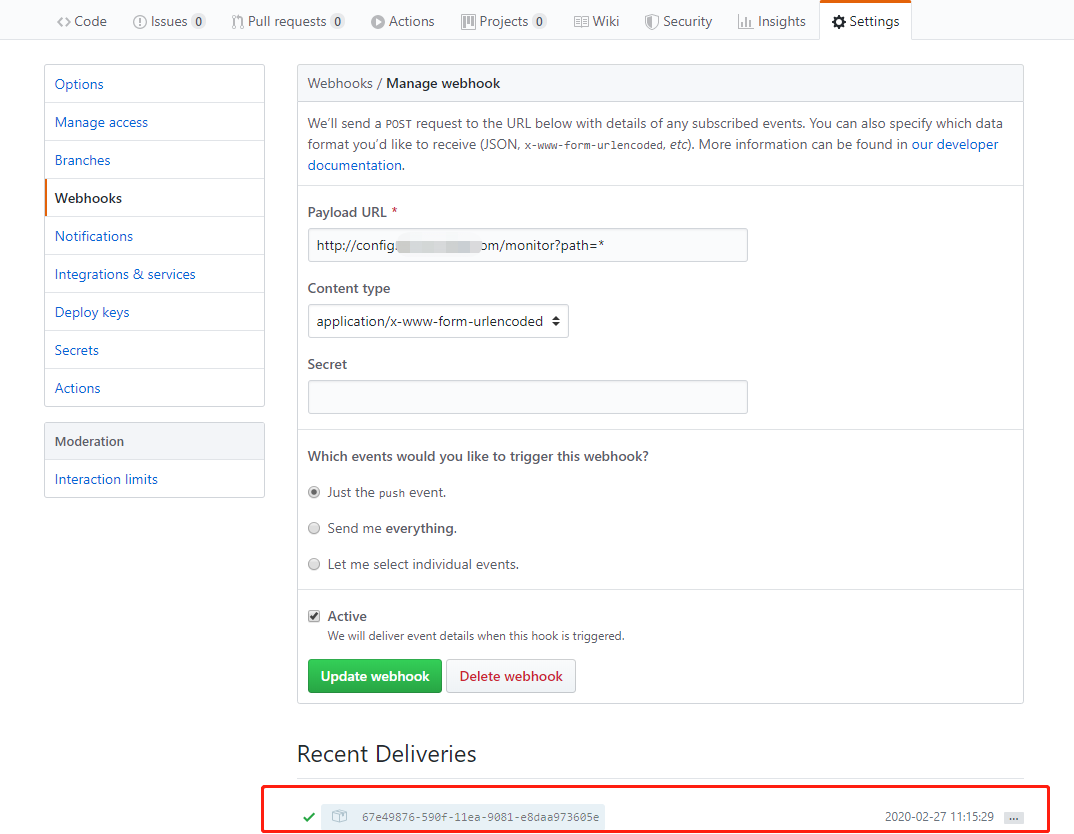Open the ellipsis menu for recent delivery

(1014, 818)
